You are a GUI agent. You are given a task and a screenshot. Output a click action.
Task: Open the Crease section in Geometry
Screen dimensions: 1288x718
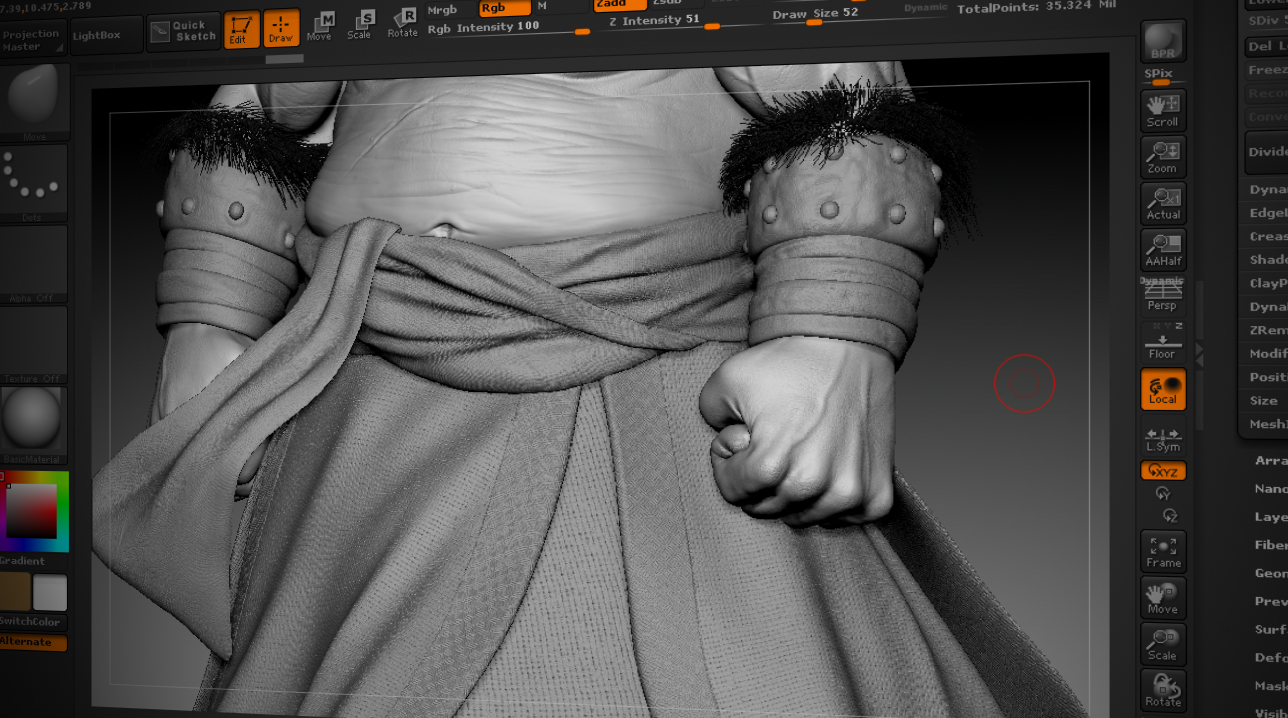point(1267,236)
